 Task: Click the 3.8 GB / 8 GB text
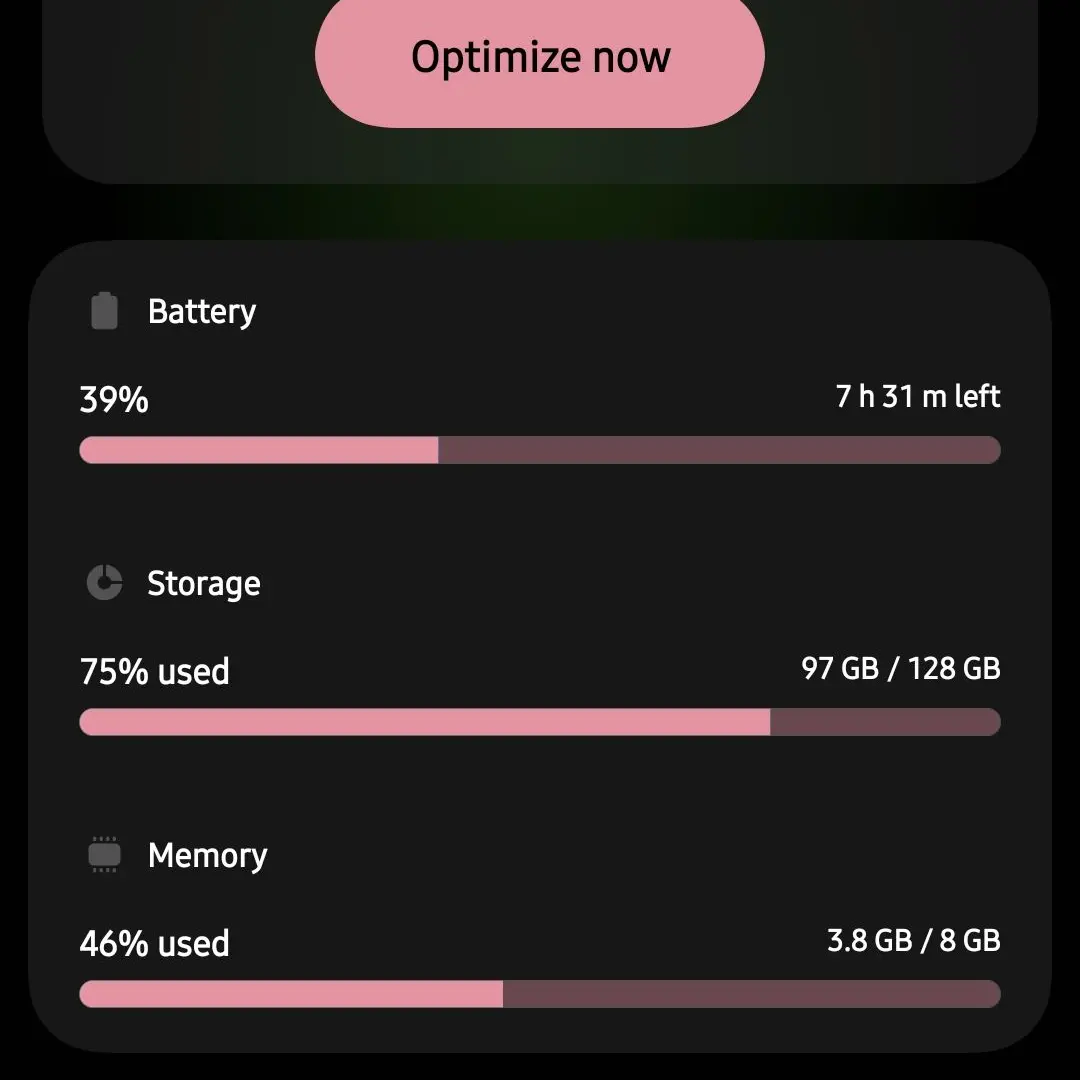point(913,940)
